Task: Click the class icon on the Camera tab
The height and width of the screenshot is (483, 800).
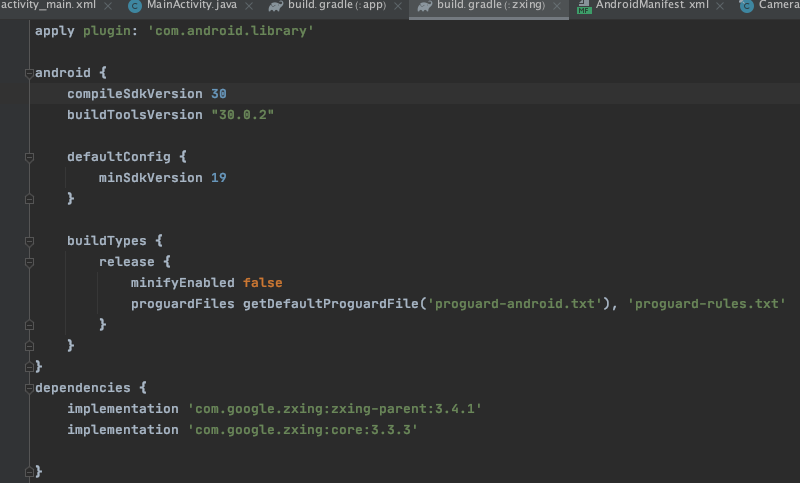Action: click(746, 6)
